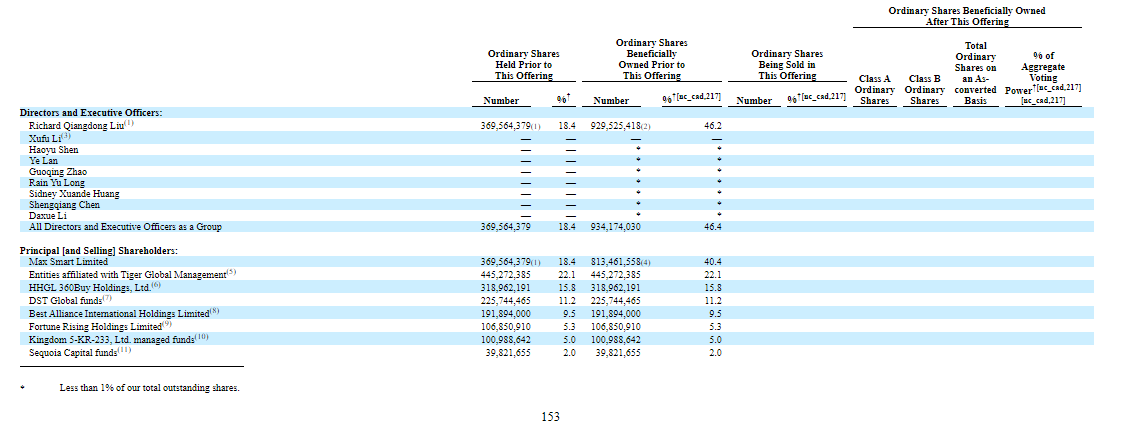
Task: Select the Max Smart Limited row label
Action: (68, 262)
